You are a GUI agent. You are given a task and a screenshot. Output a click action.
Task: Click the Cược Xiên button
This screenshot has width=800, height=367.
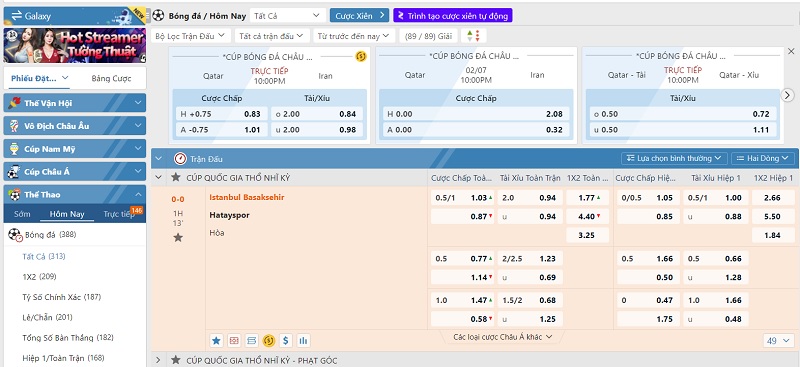359,15
